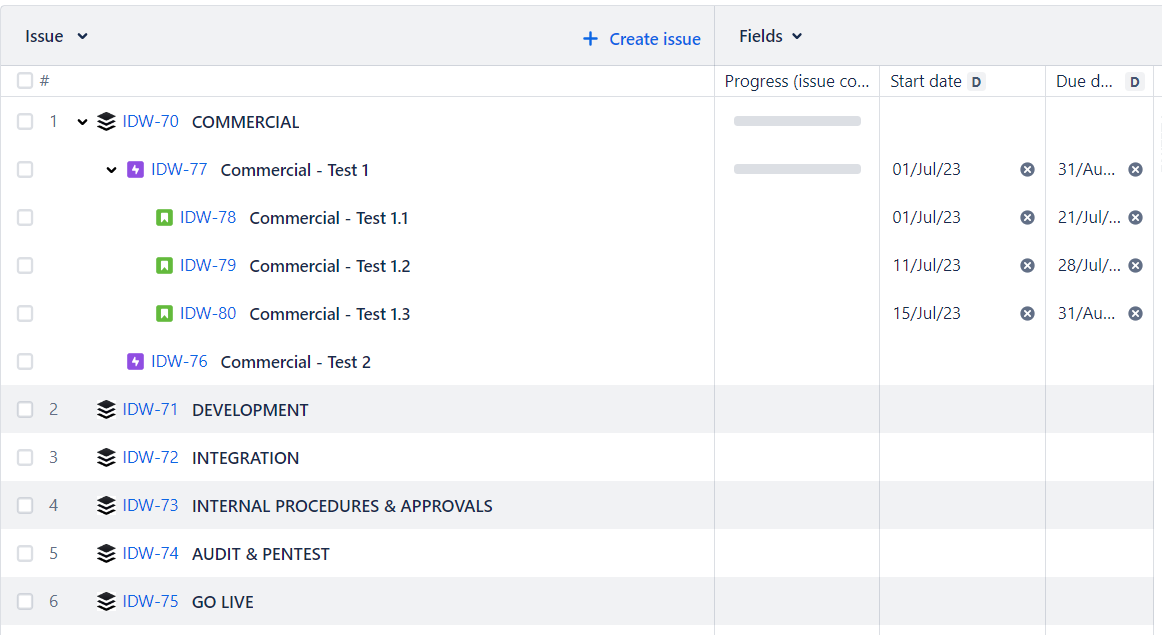Open the Fields dropdown

pyautogui.click(x=771, y=36)
